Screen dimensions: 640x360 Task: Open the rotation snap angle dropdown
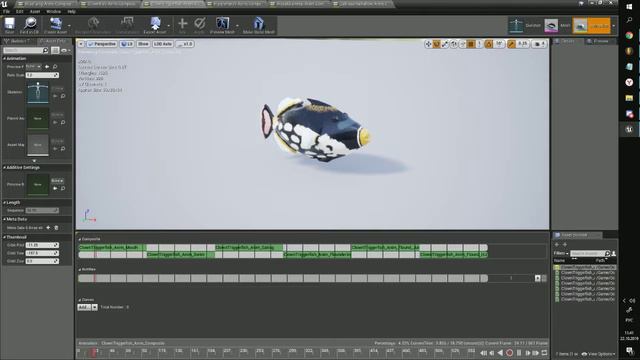[x=499, y=44]
